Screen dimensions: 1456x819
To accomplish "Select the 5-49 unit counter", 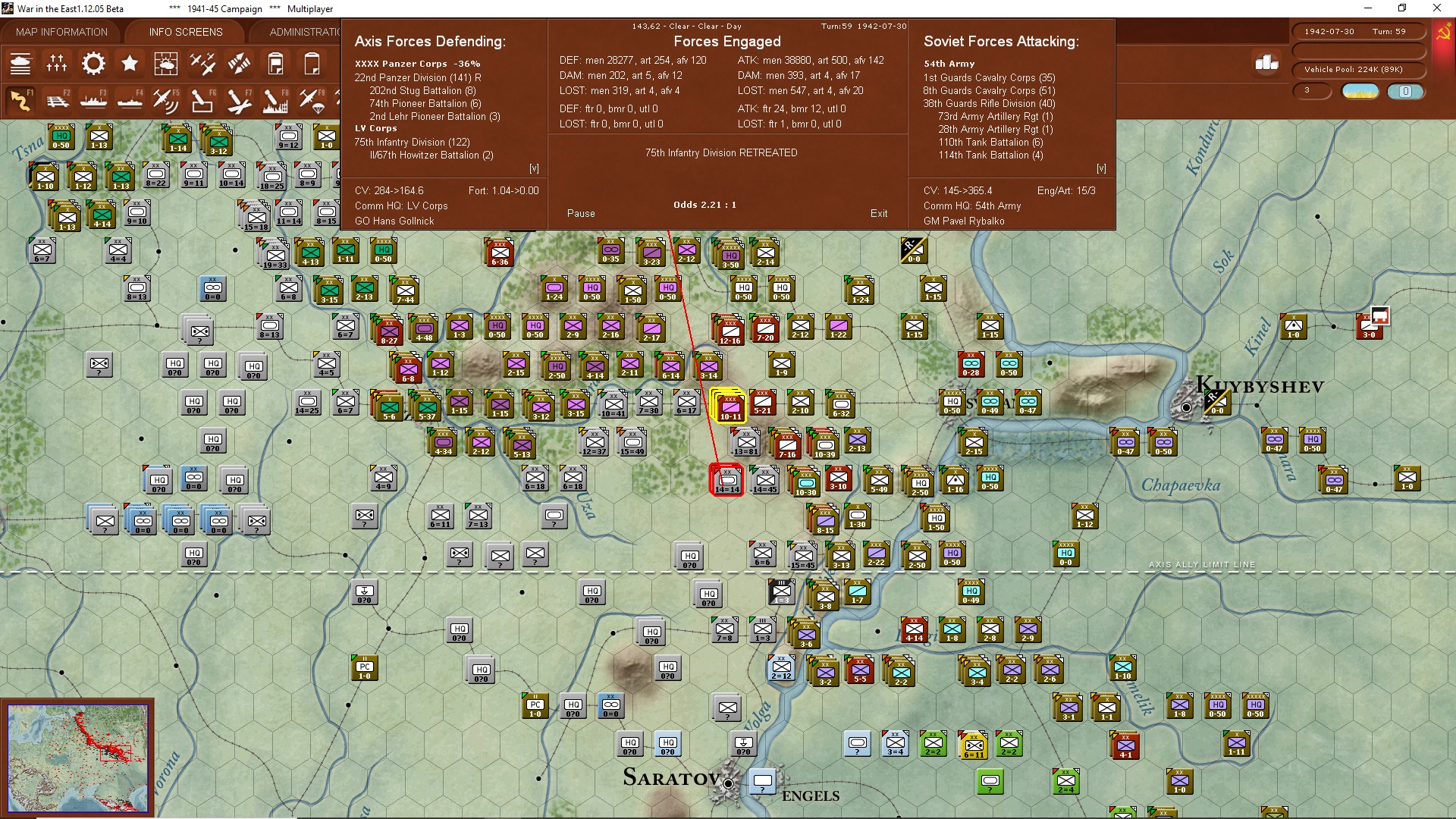I will (x=879, y=480).
